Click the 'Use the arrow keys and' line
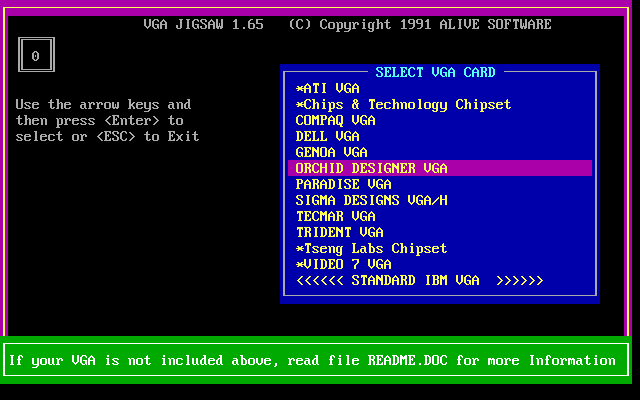 (x=103, y=104)
